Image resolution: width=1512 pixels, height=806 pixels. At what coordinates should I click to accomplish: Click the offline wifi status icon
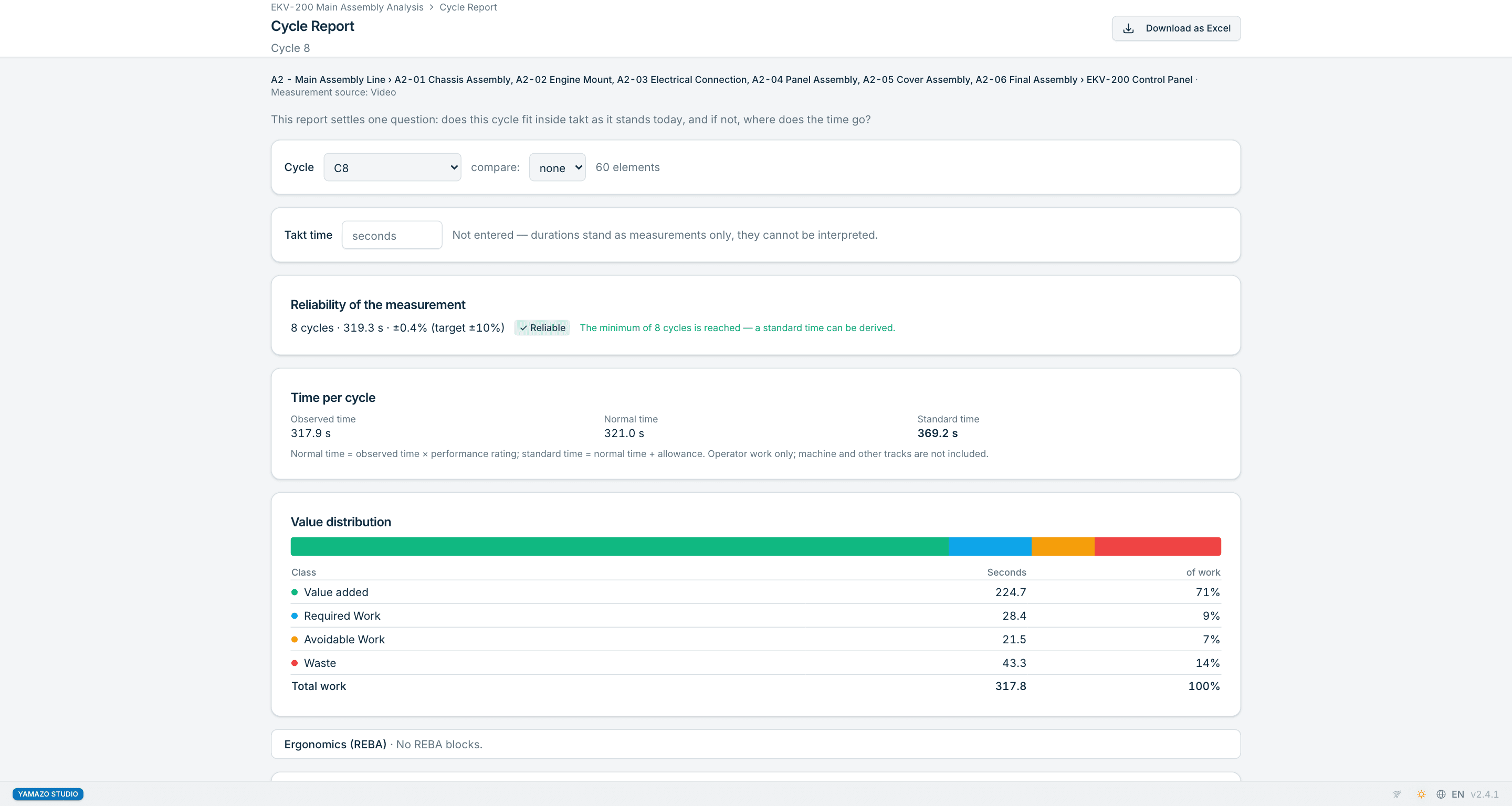click(1397, 794)
